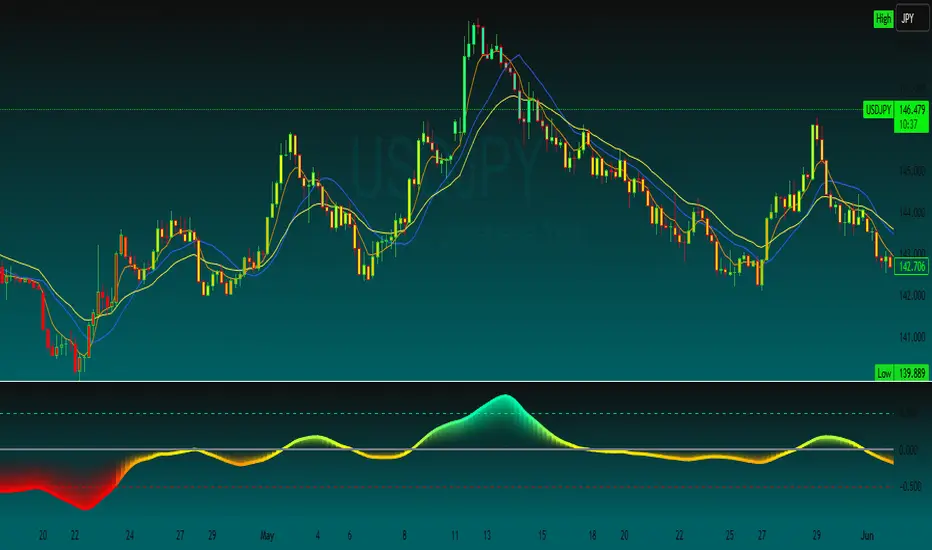Click the 145.000 price axis label
Viewport: 932px width, 550px height.
[x=912, y=172]
